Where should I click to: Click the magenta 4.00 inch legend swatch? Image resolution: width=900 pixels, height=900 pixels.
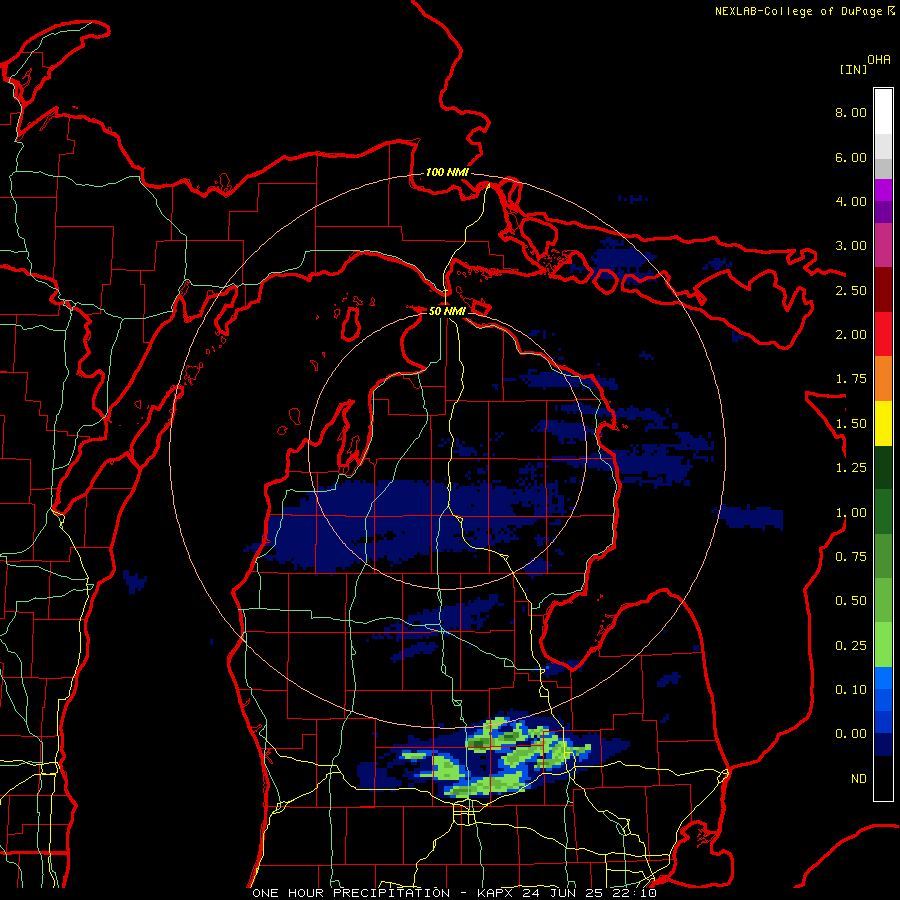click(x=883, y=190)
